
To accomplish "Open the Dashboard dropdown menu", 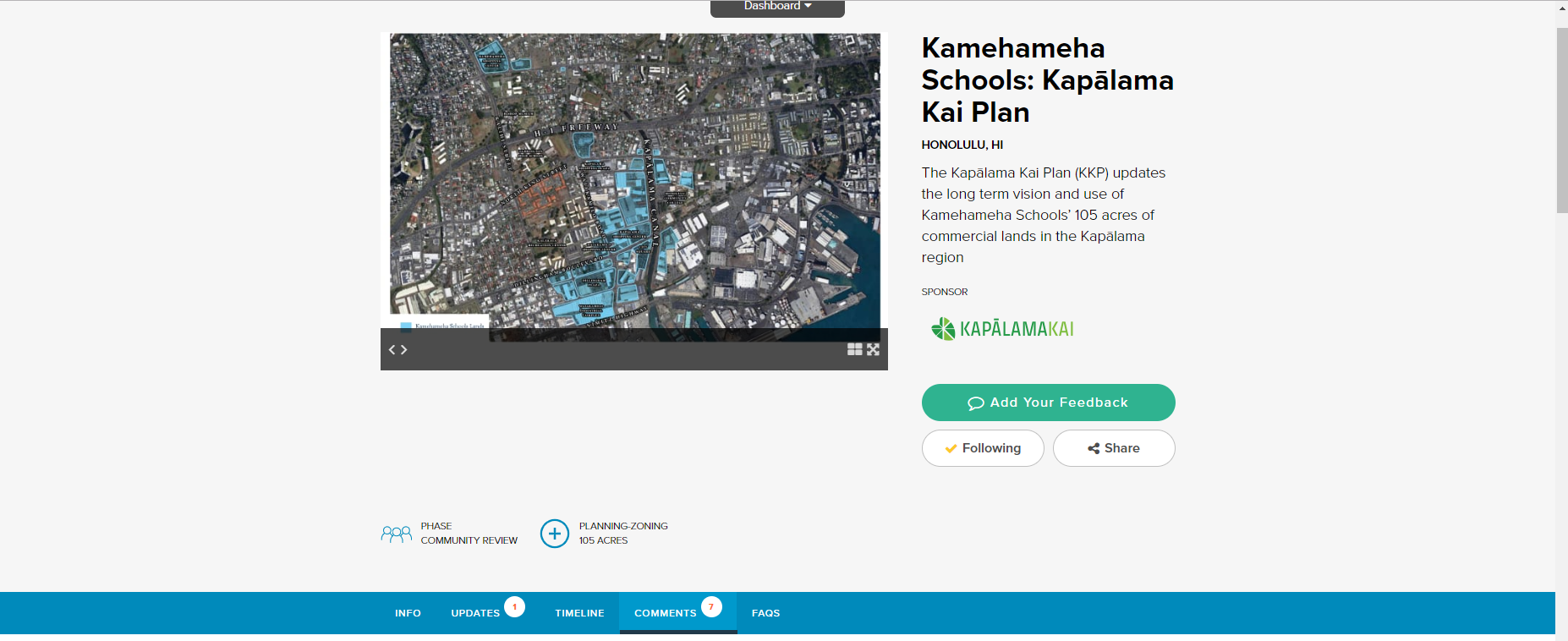I will click(x=777, y=7).
